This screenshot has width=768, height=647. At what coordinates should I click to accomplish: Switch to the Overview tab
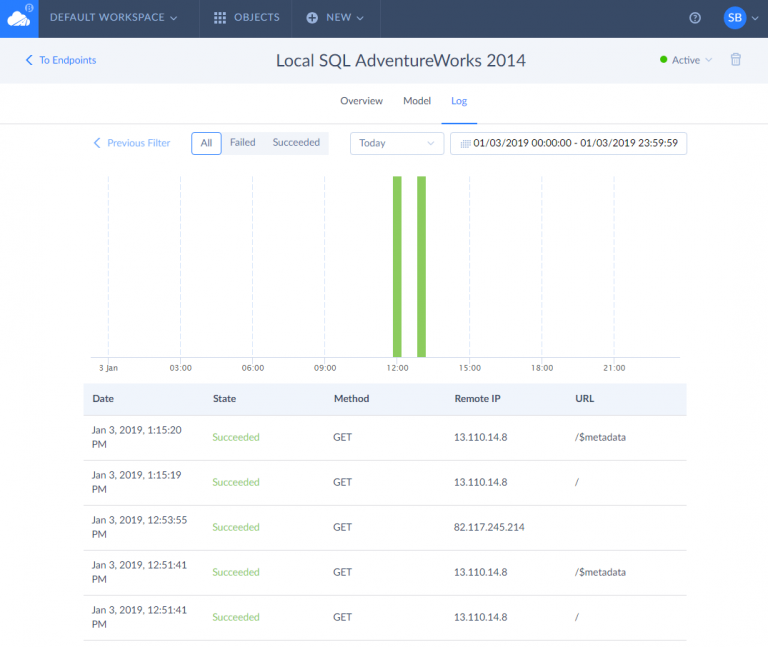(361, 101)
